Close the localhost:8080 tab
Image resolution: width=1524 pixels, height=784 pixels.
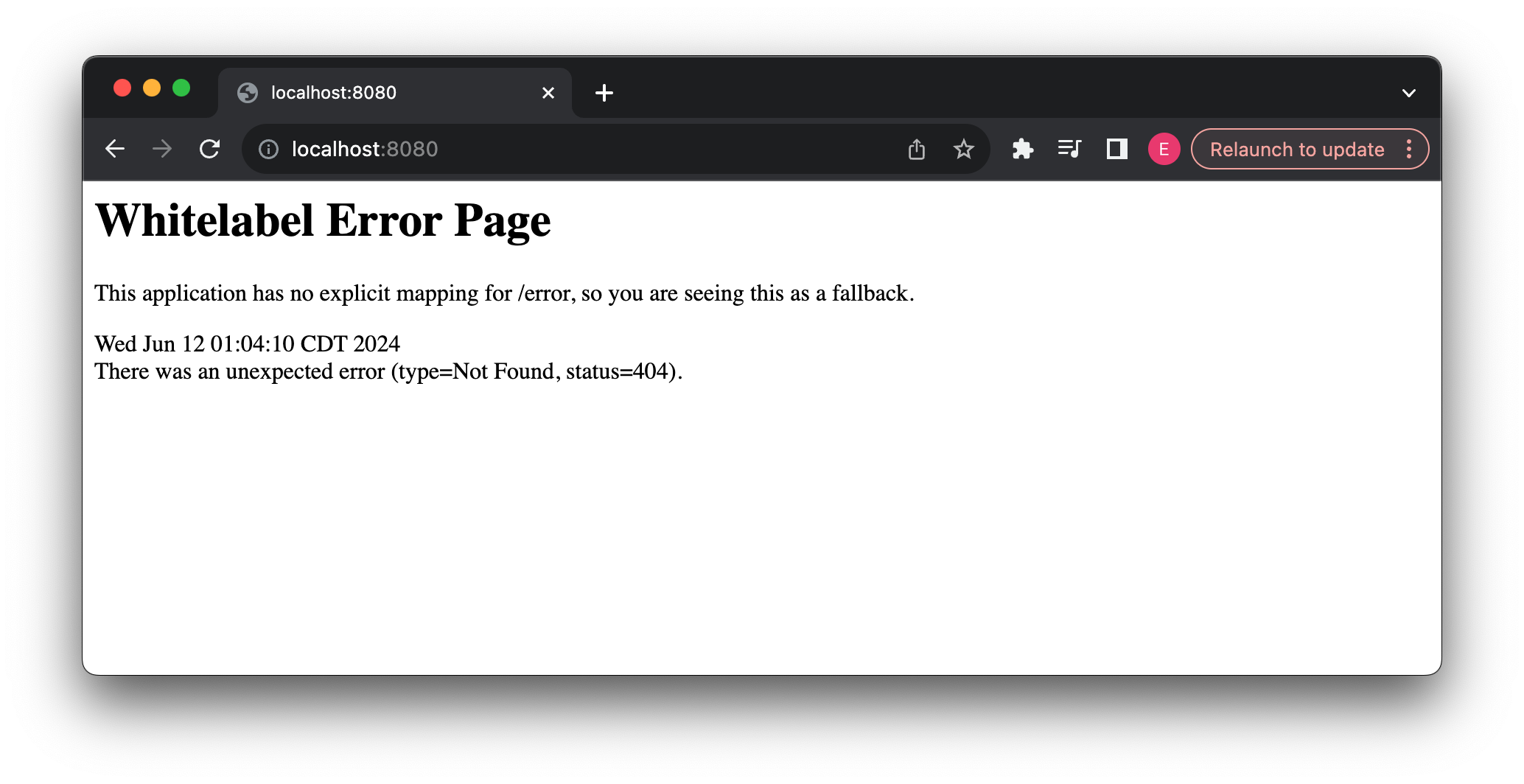click(548, 92)
